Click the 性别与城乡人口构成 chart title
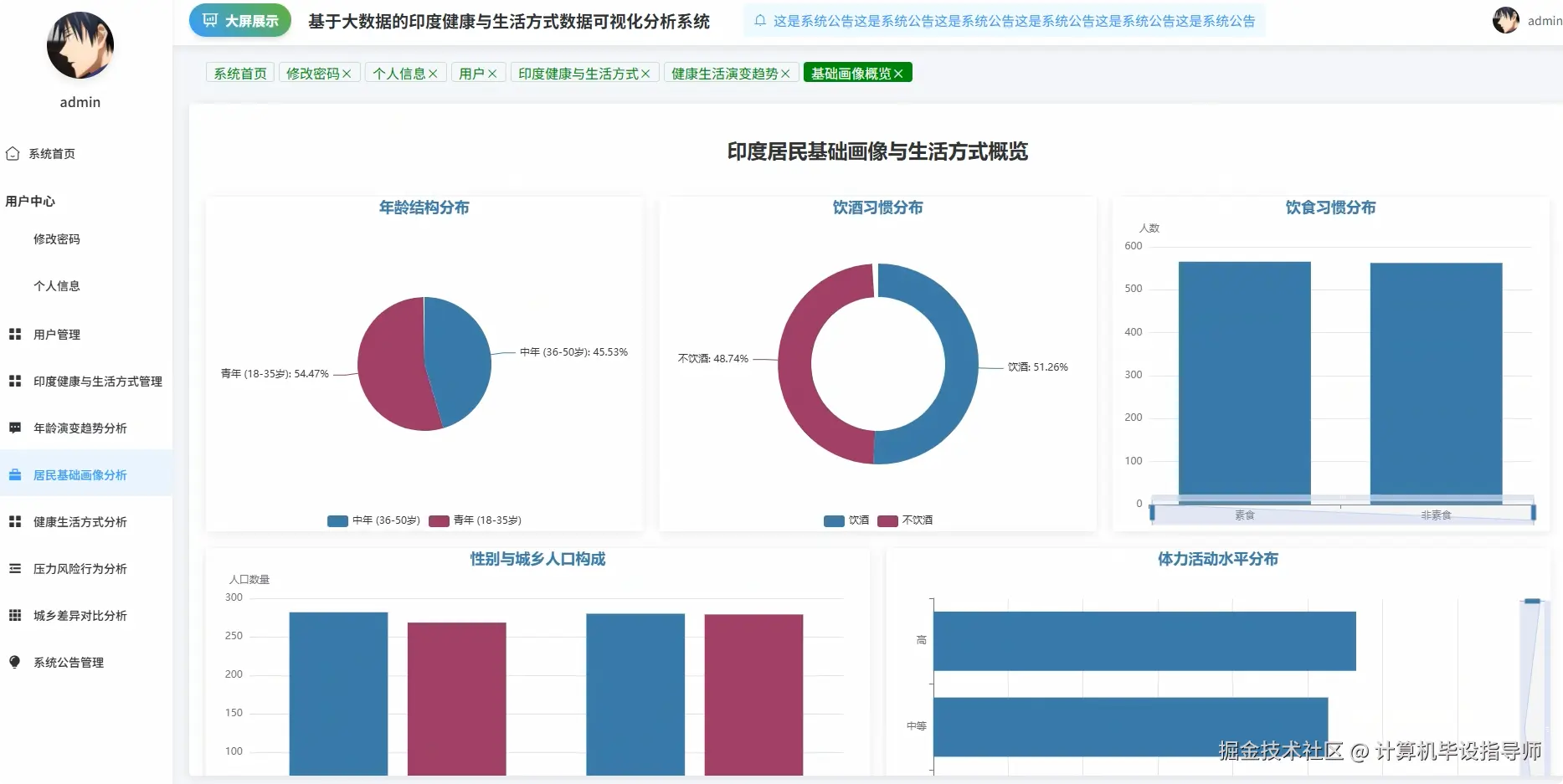The height and width of the screenshot is (784, 1563). pos(537,559)
